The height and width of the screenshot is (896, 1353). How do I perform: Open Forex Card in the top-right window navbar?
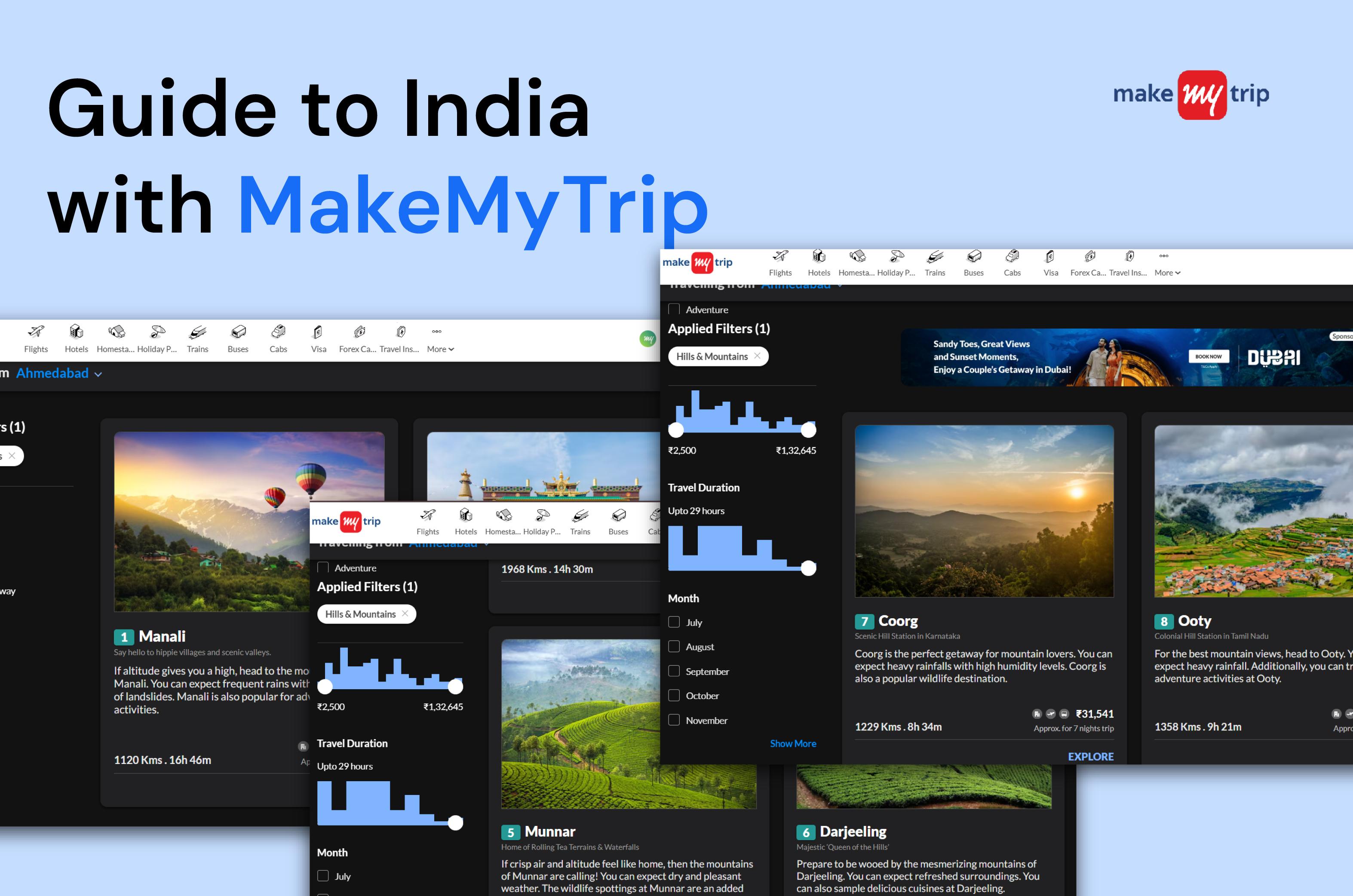tap(1088, 264)
